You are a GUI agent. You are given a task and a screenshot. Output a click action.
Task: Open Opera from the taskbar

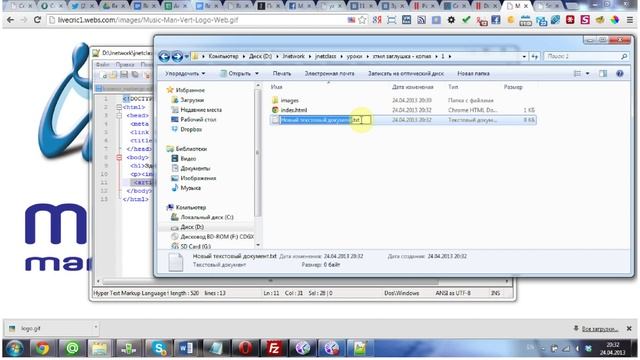pos(245,348)
